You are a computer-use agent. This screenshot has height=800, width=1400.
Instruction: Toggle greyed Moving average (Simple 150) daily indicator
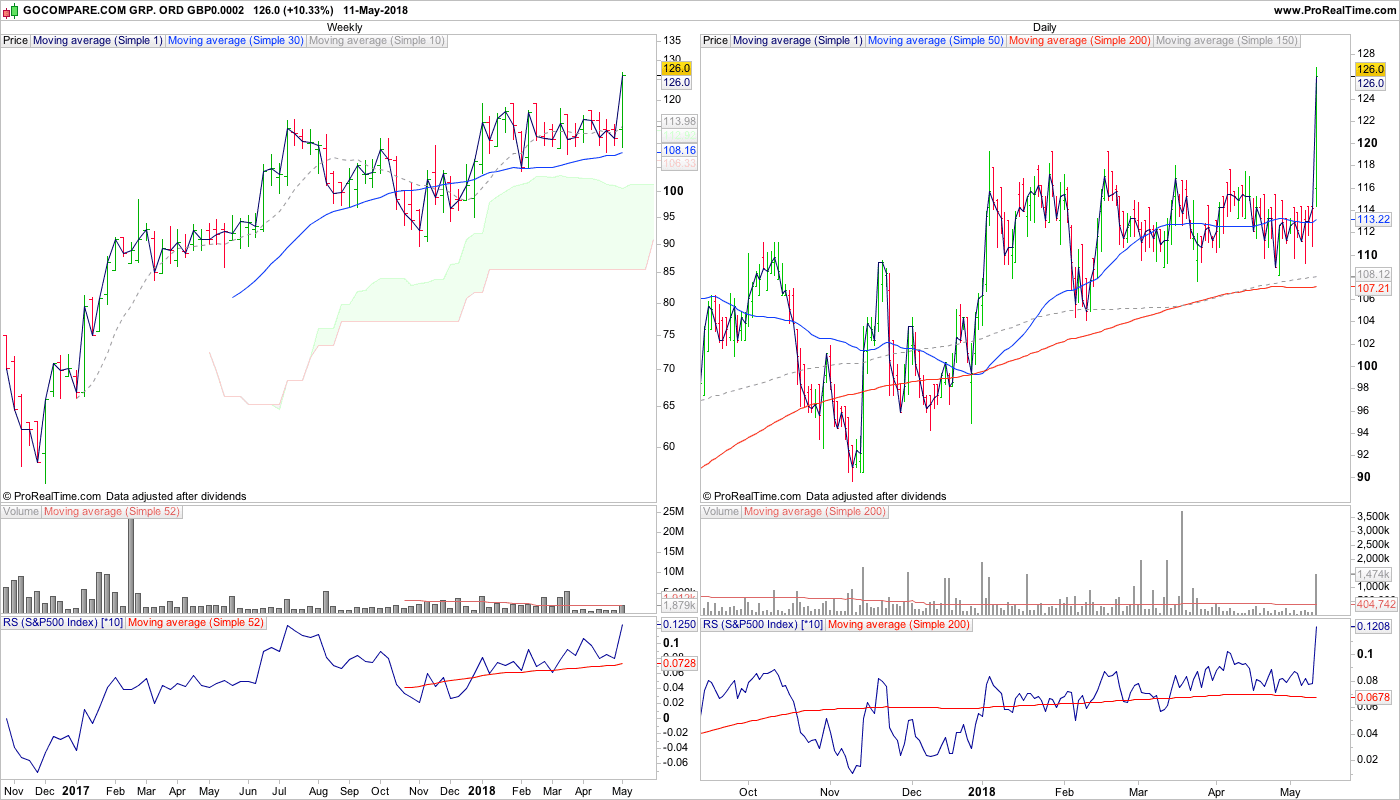click(1227, 41)
